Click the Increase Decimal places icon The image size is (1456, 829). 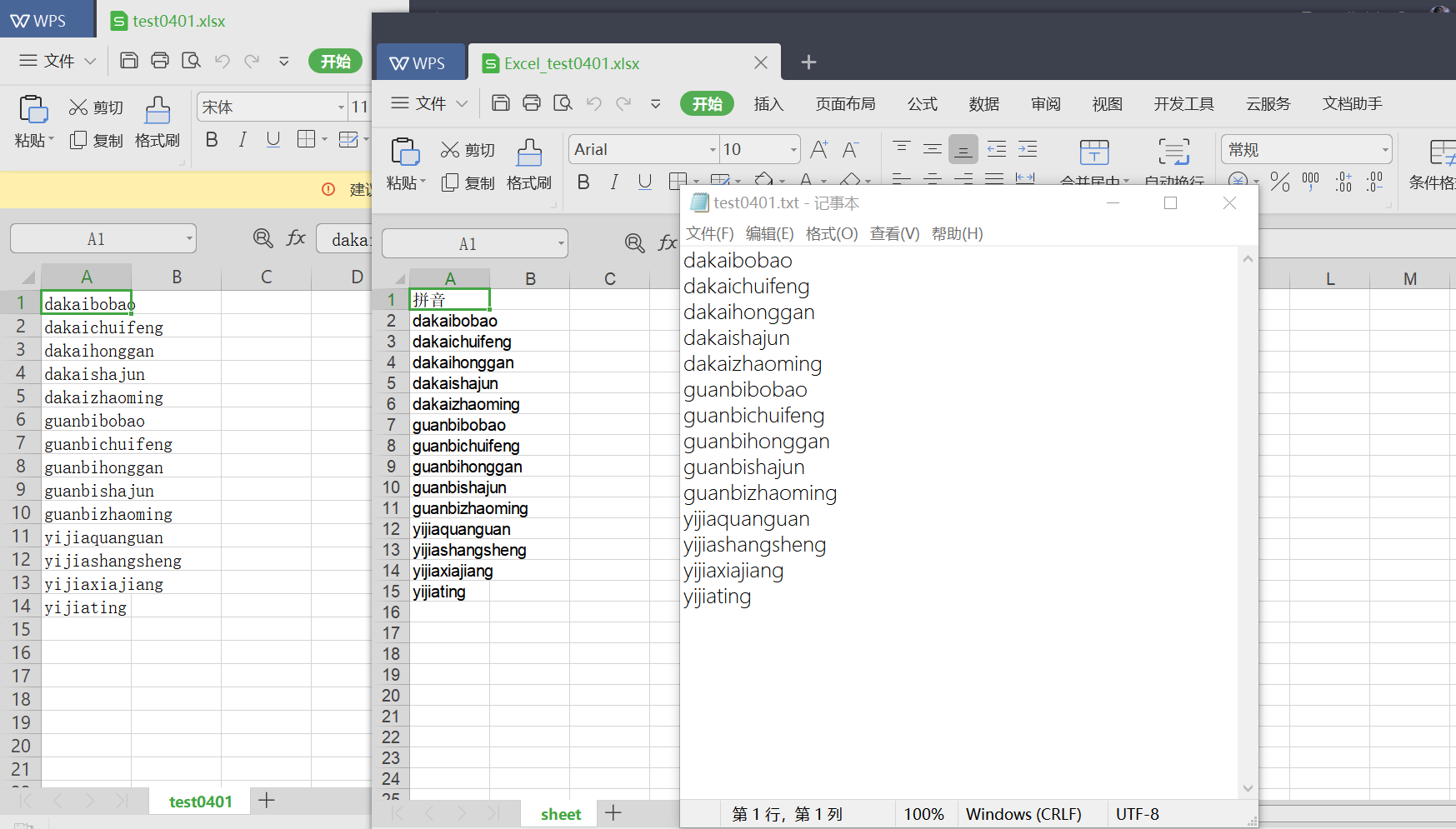pos(1343,182)
